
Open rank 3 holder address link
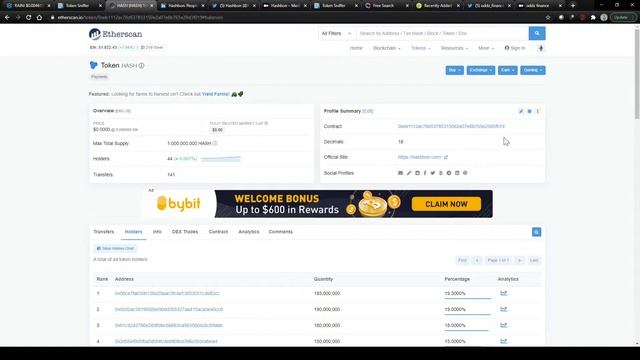pos(169,325)
